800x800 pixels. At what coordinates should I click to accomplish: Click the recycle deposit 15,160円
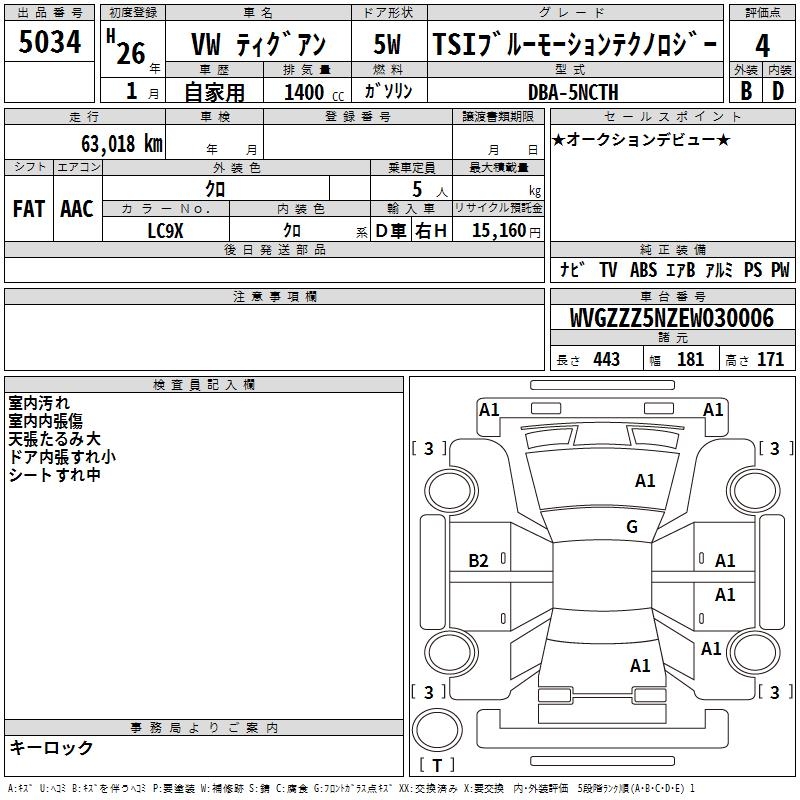pos(506,231)
